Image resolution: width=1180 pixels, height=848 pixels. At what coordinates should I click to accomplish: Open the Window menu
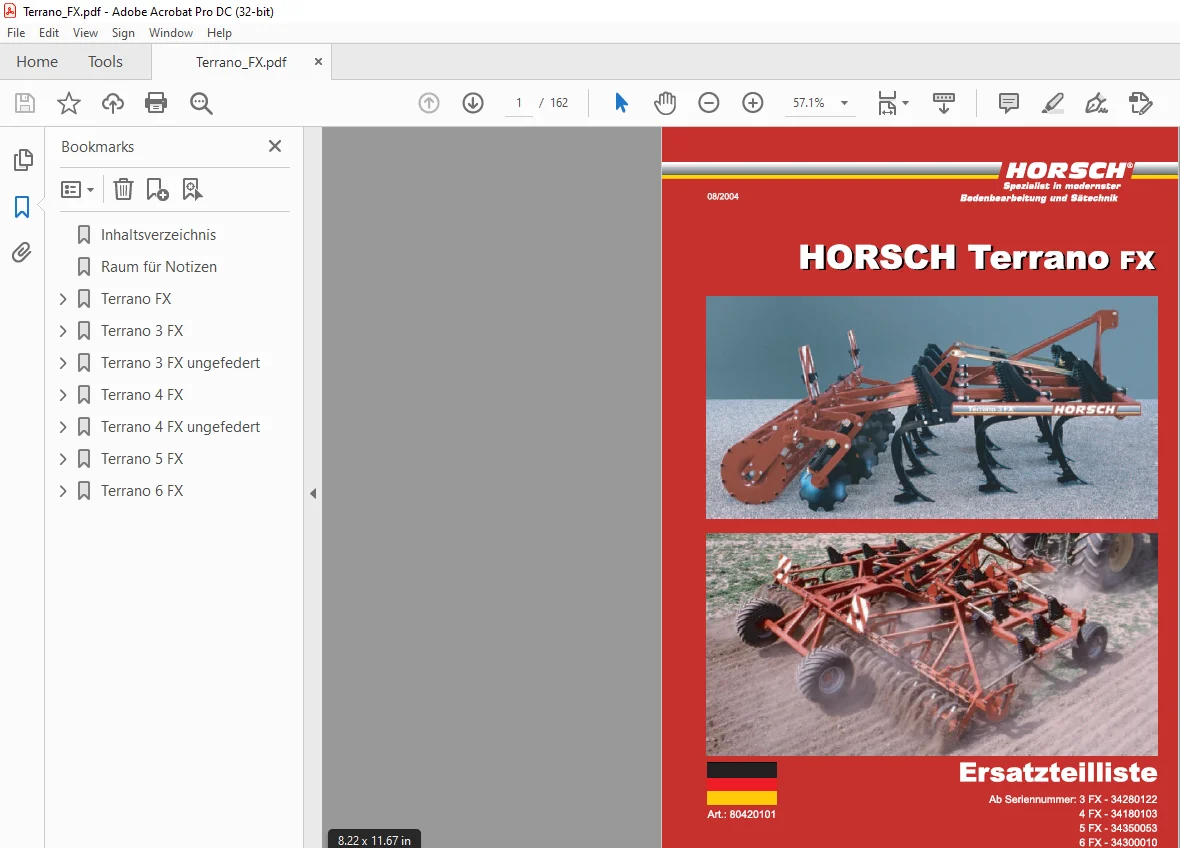[171, 33]
